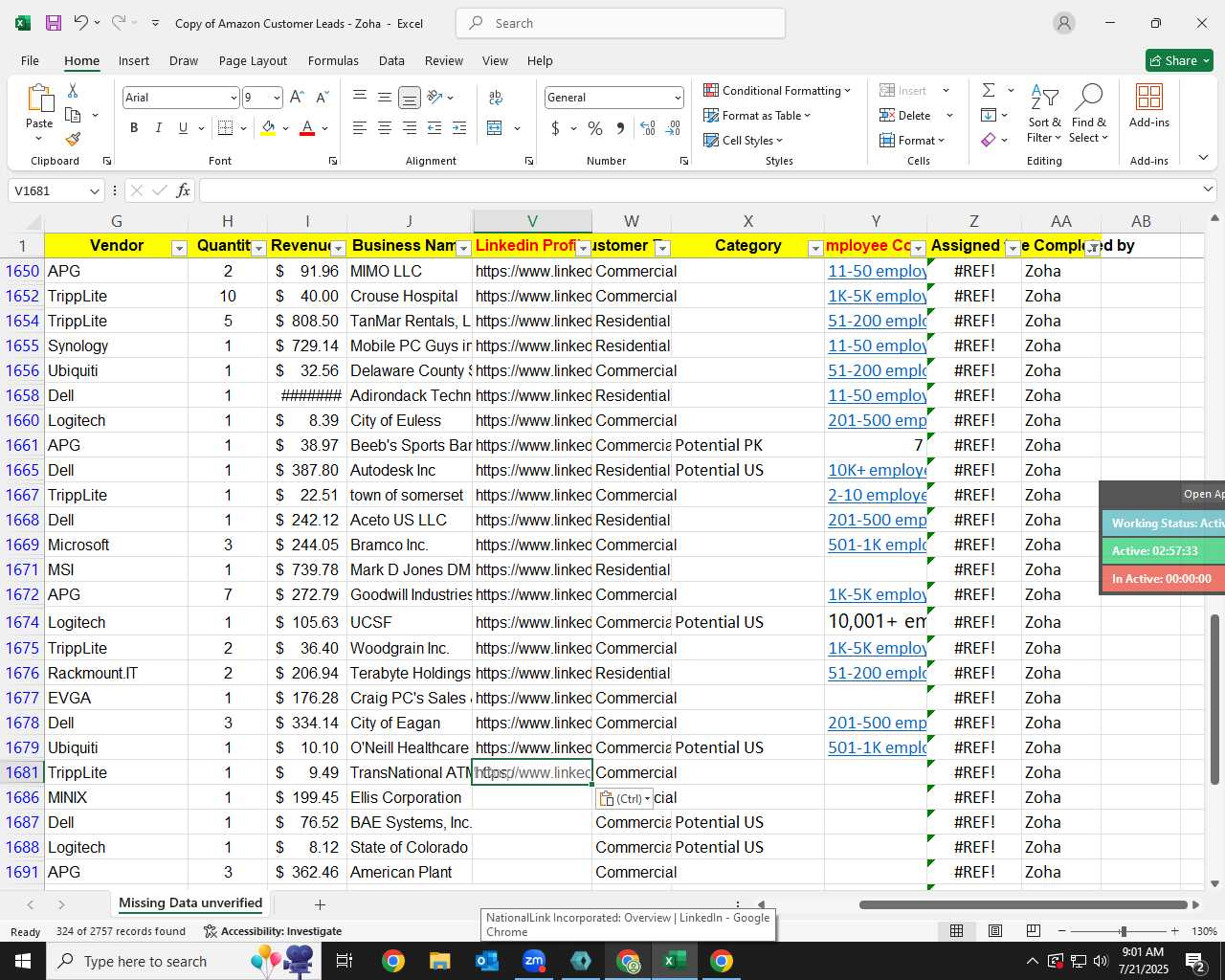Viewport: 1225px width, 980px height.
Task: Click Increase Decimal icon
Action: point(648,128)
